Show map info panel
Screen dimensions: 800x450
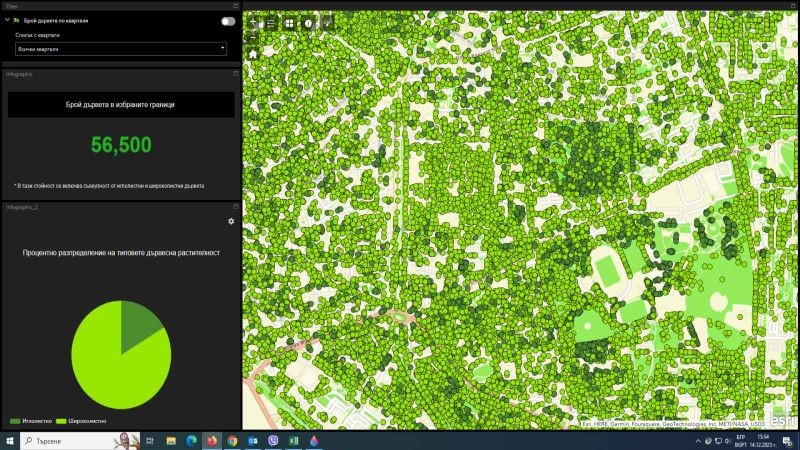click(x=308, y=22)
